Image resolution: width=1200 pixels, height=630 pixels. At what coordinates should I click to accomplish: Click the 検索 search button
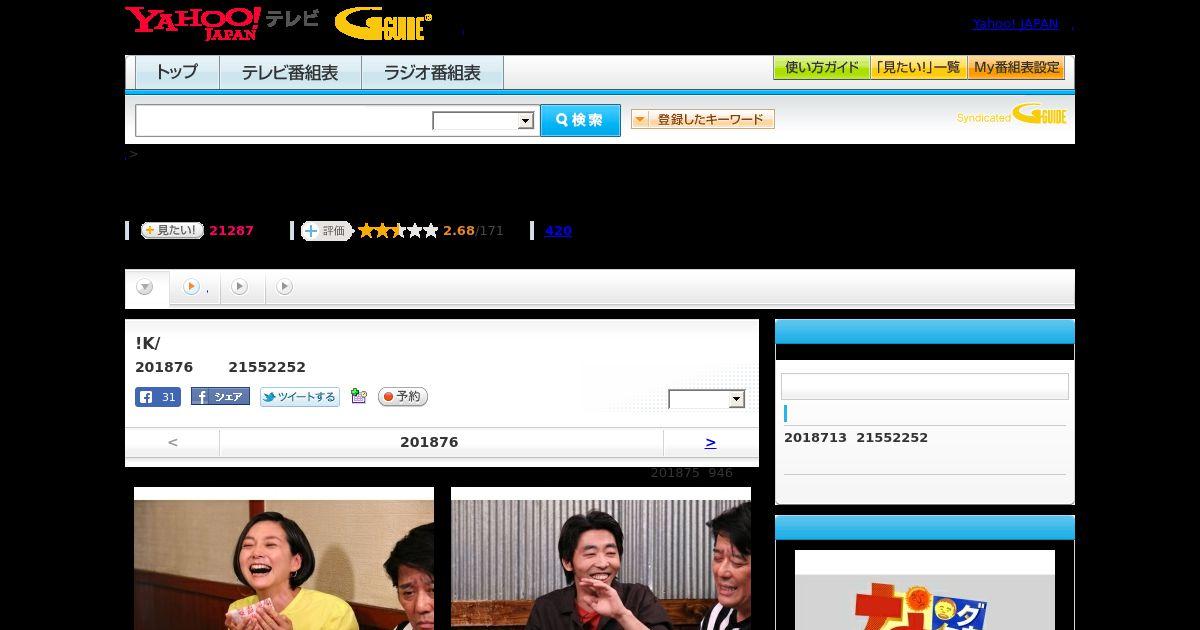click(580, 120)
